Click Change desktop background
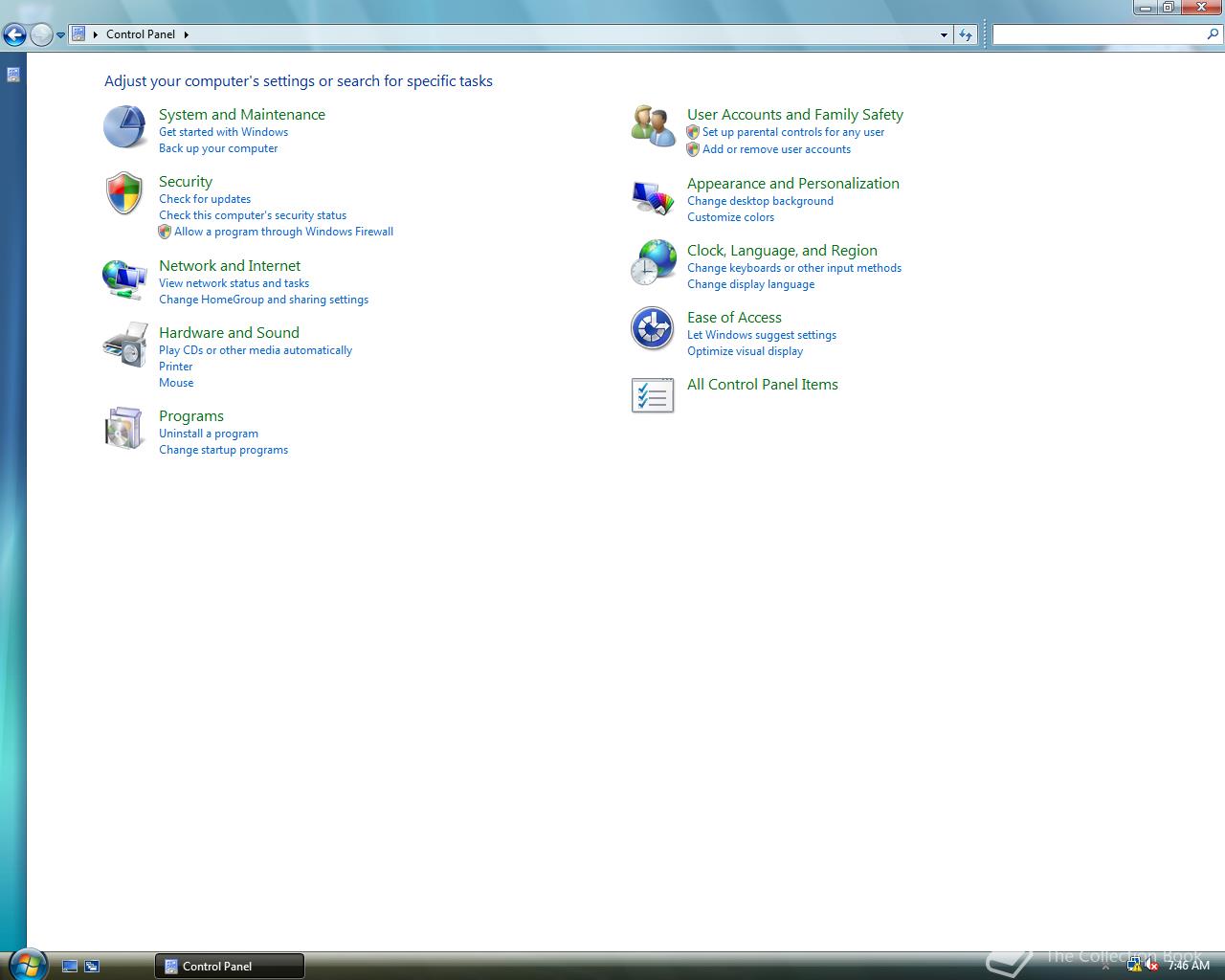The width and height of the screenshot is (1225, 980). click(x=760, y=201)
